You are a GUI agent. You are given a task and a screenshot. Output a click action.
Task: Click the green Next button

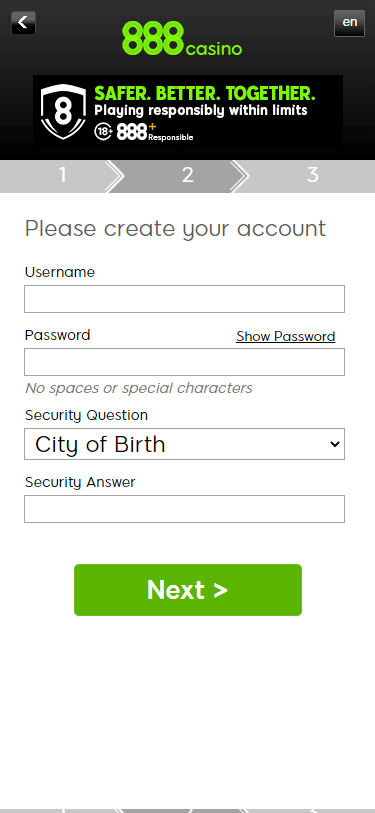[x=188, y=590]
